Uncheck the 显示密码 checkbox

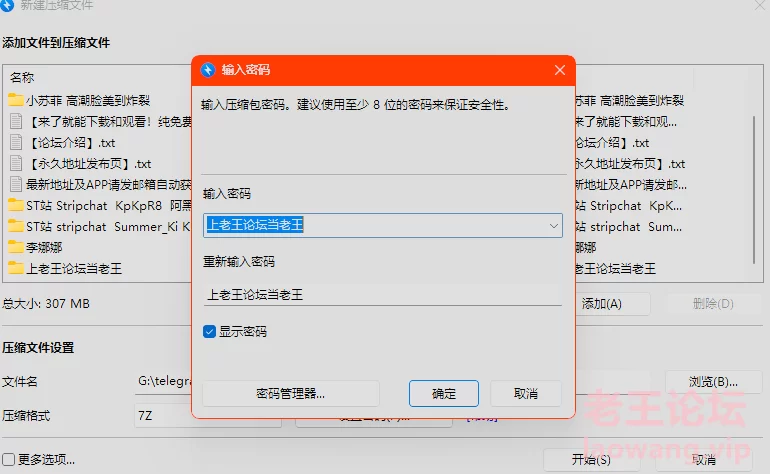tap(209, 331)
